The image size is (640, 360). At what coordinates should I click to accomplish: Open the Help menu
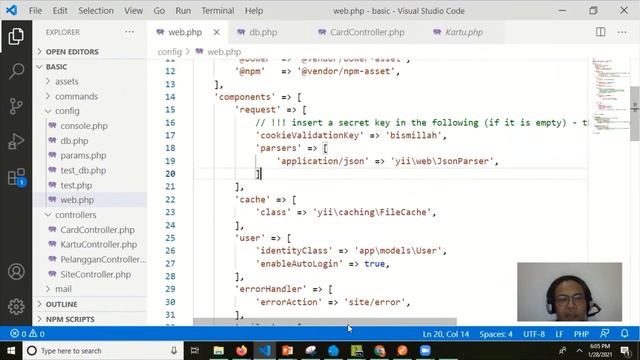(253, 11)
